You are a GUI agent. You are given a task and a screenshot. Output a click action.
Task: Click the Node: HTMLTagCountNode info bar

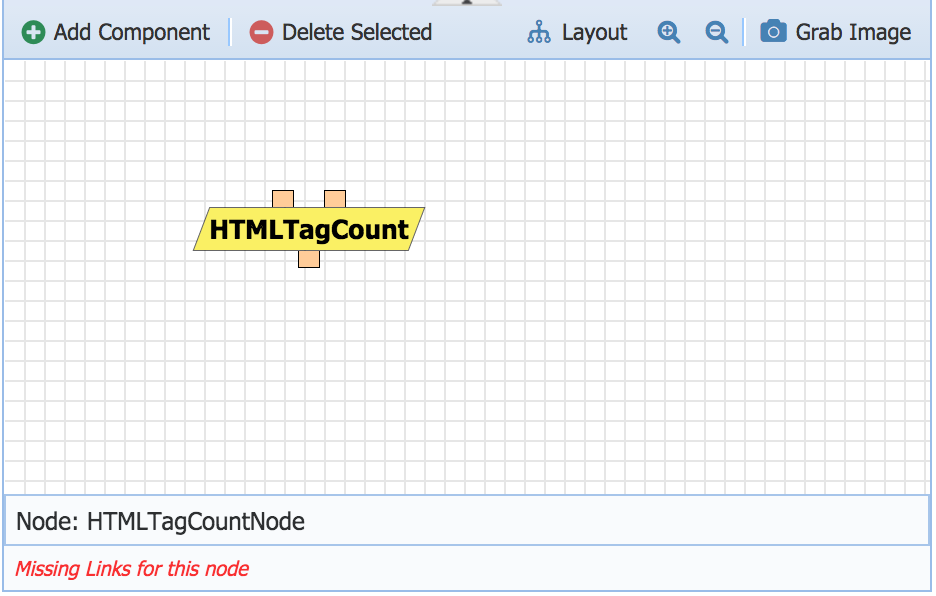pos(466,521)
